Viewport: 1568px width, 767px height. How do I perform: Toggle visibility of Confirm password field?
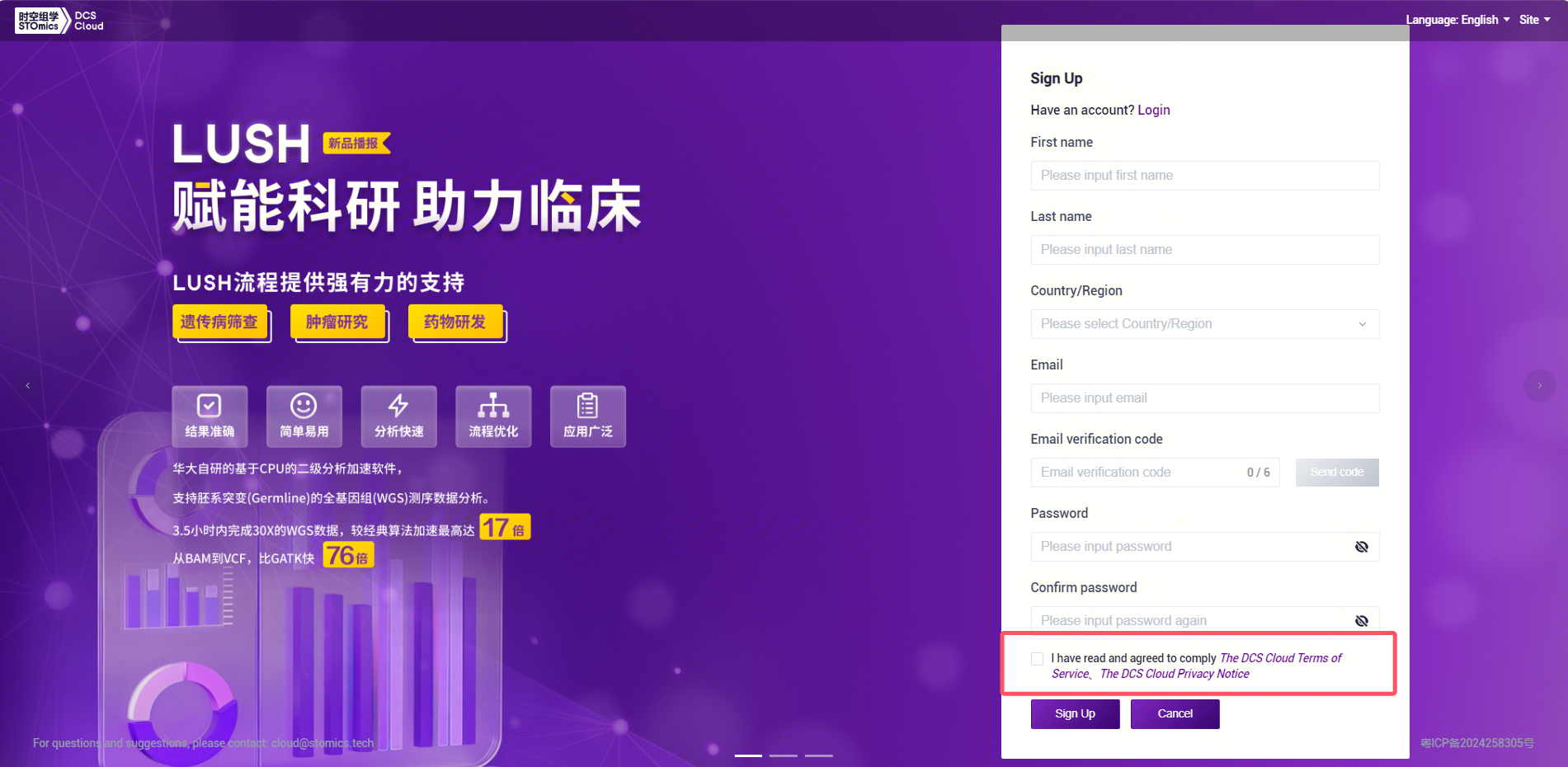(x=1362, y=621)
